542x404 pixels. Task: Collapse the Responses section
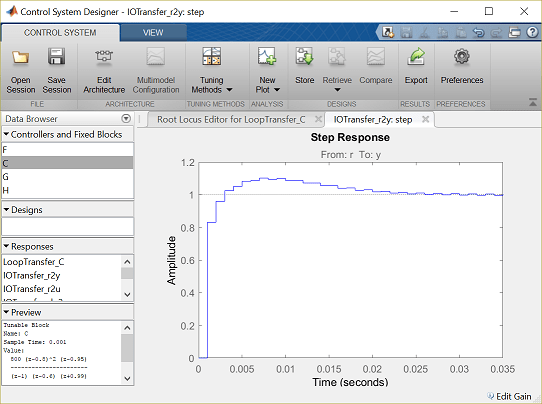pos(6,246)
